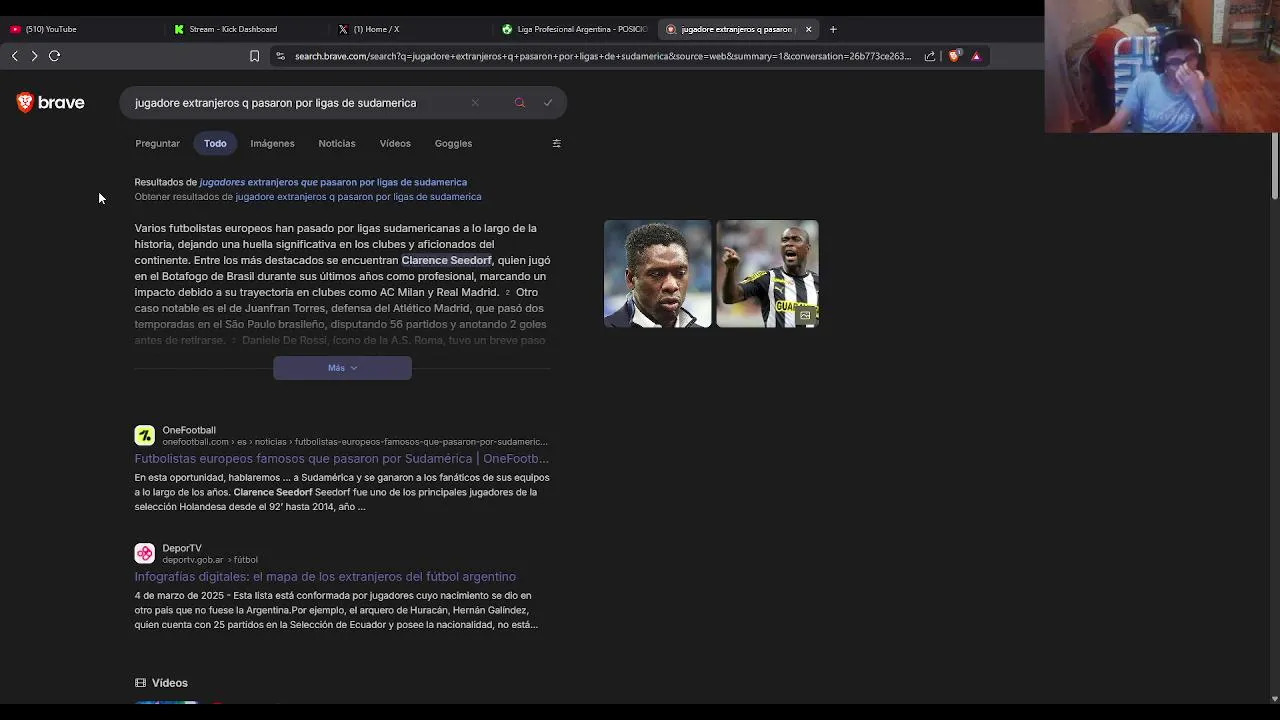Bookmark this page with the bookmark icon
This screenshot has height=720, width=1280.
click(x=254, y=56)
